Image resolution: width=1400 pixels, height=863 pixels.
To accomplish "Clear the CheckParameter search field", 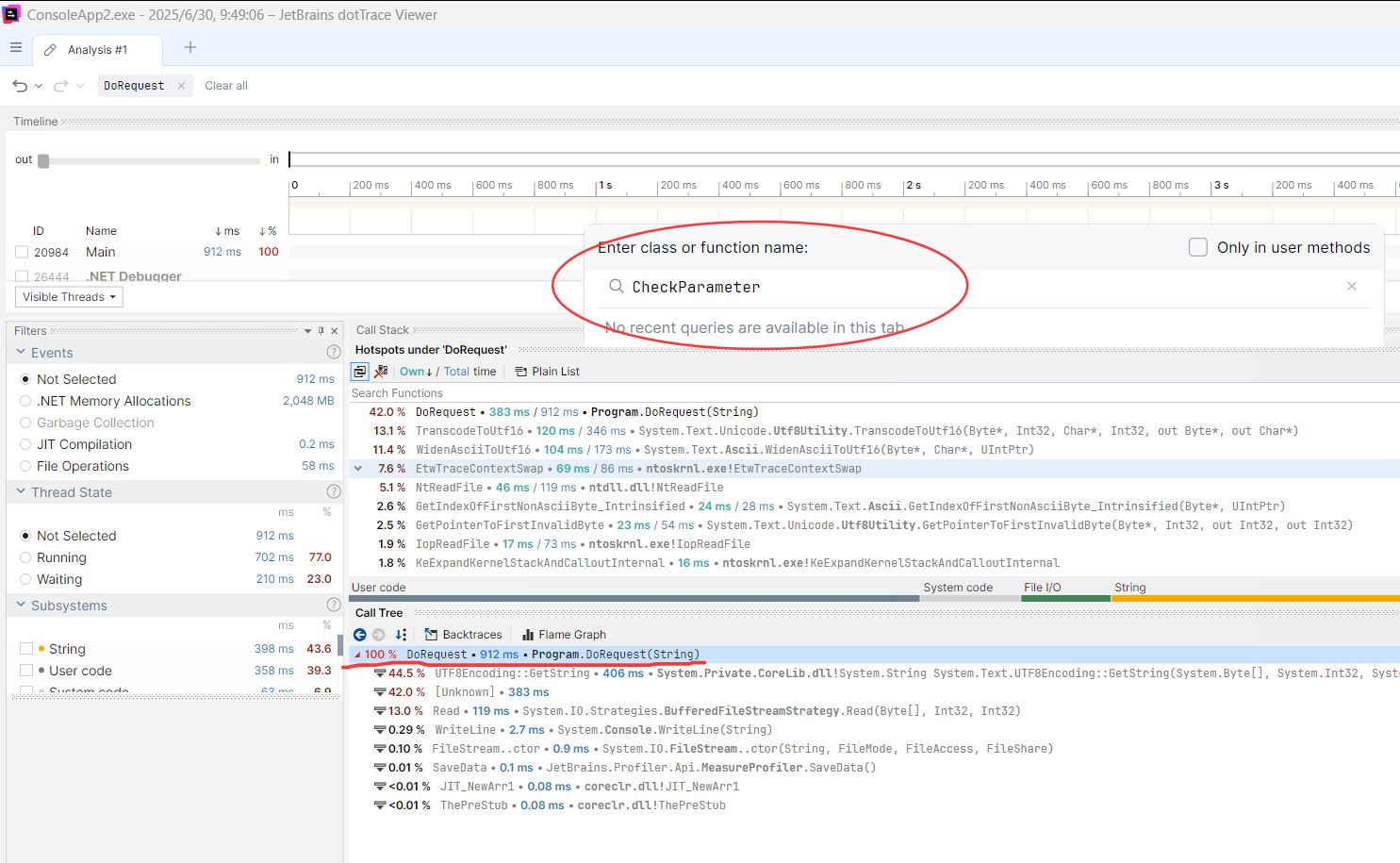I will [x=1351, y=287].
